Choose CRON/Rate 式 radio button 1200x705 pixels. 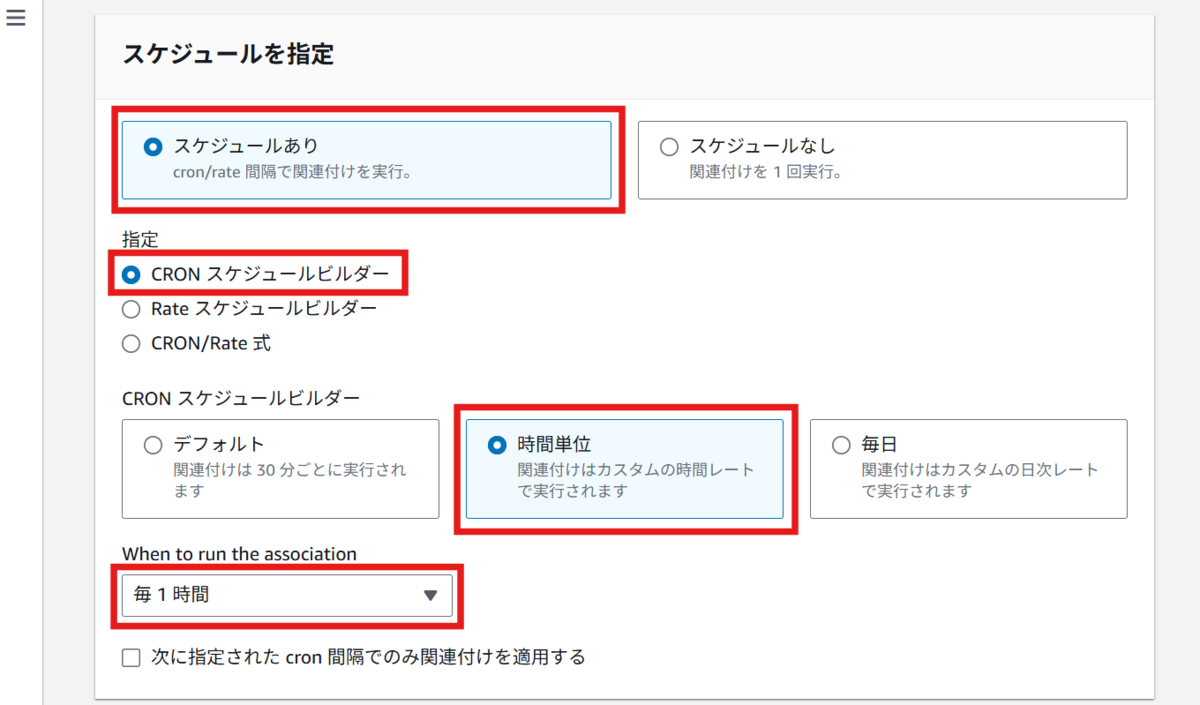tap(131, 344)
